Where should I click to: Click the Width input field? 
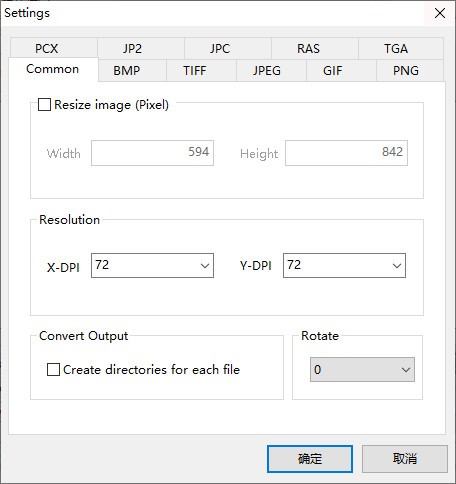click(152, 153)
